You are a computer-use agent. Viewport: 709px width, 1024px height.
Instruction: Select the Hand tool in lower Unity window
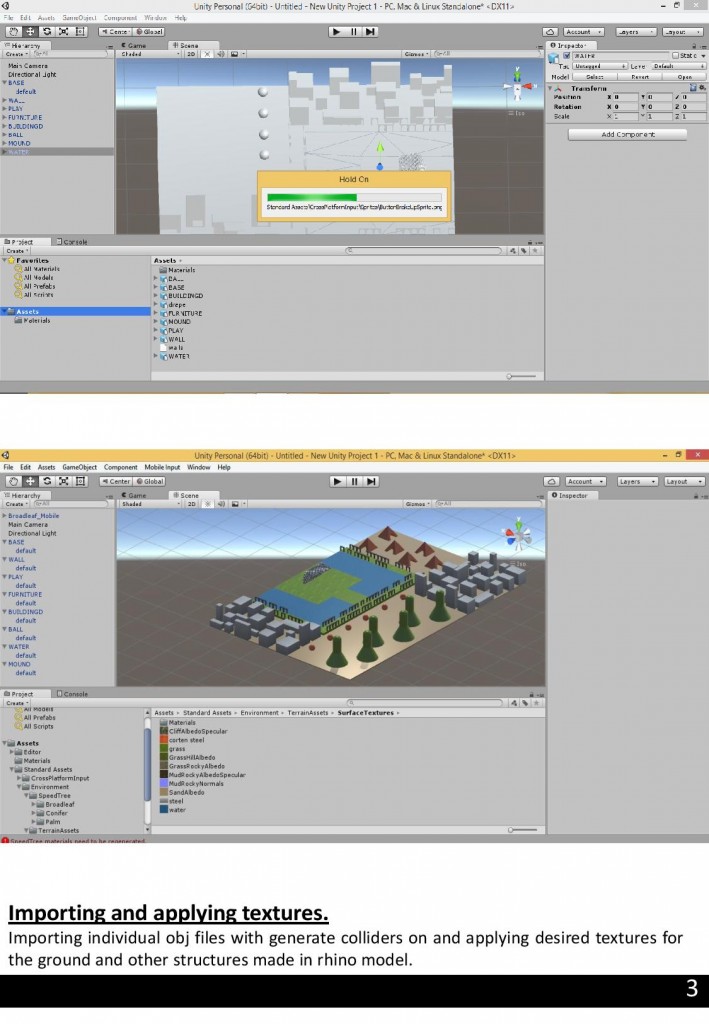[x=14, y=481]
